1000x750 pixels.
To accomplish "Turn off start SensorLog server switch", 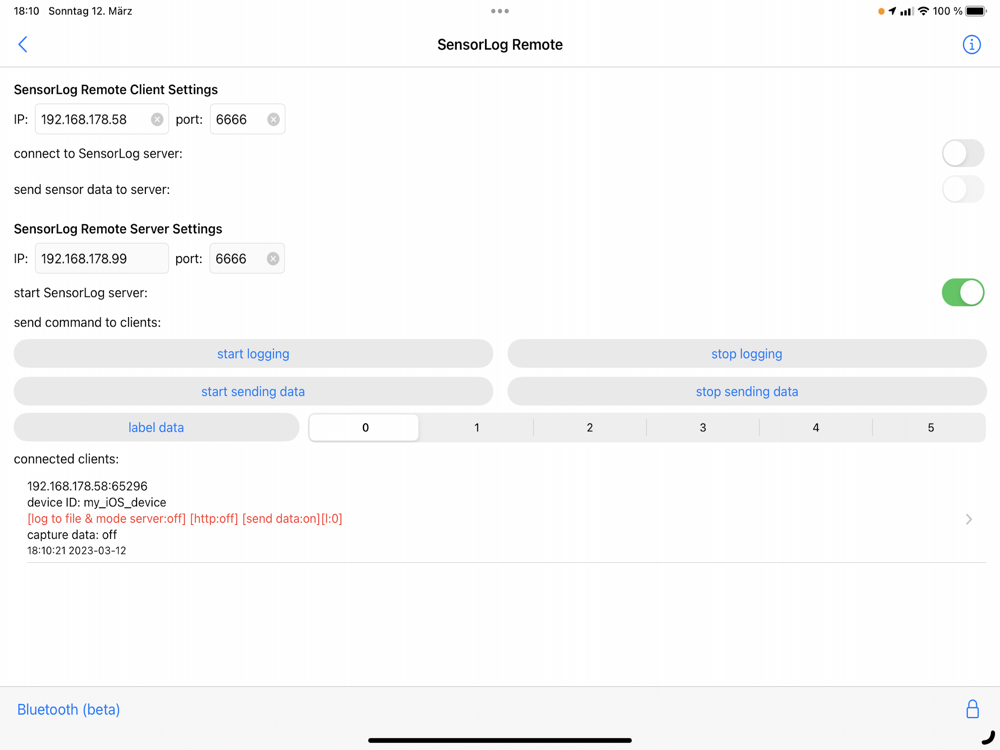I will 963,293.
